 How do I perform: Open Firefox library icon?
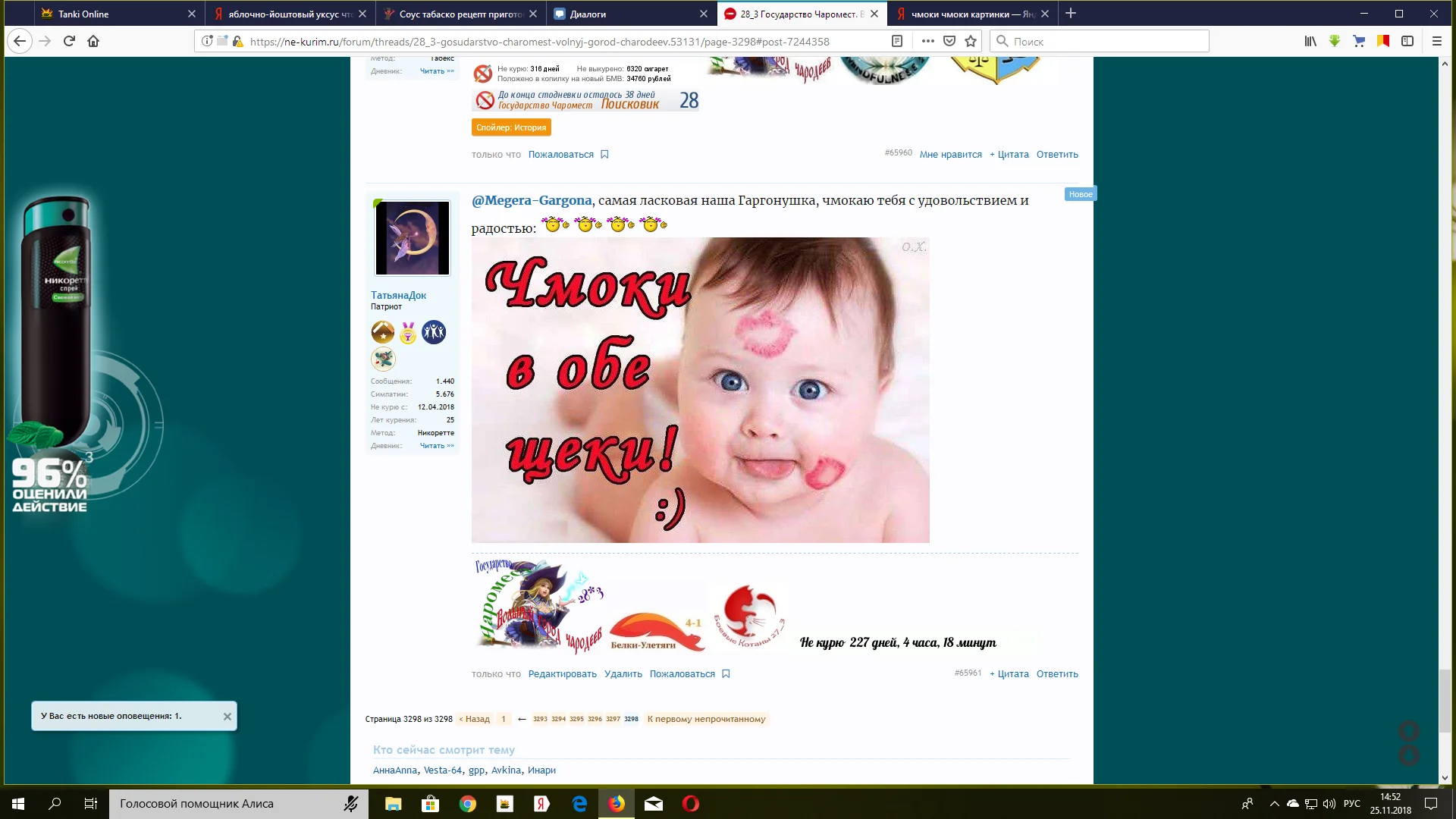coord(1310,41)
